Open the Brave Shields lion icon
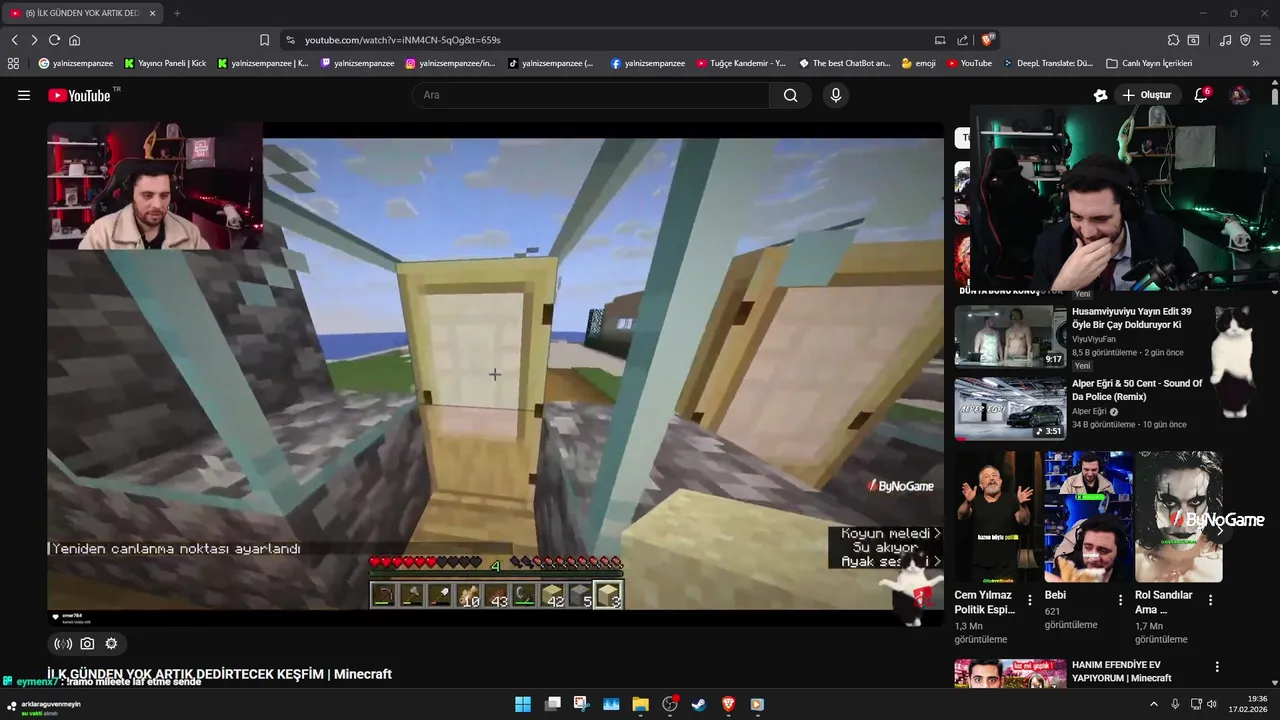This screenshot has width=1280, height=720. pyautogui.click(x=987, y=40)
